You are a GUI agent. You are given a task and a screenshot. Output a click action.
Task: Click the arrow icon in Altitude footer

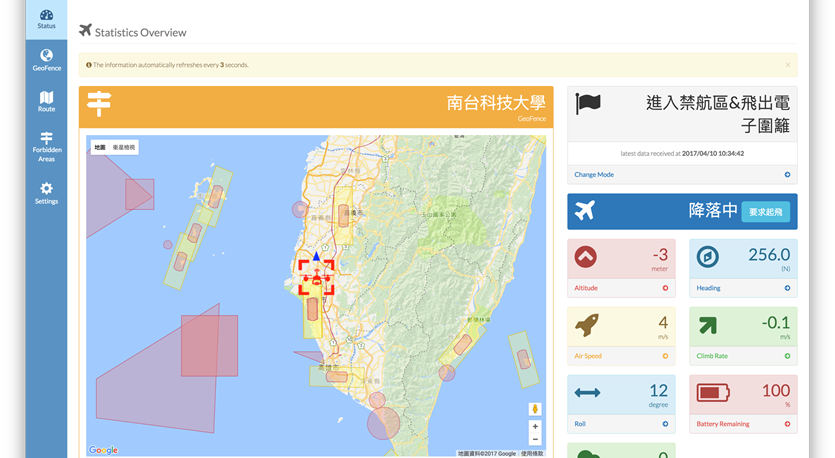[x=665, y=288]
